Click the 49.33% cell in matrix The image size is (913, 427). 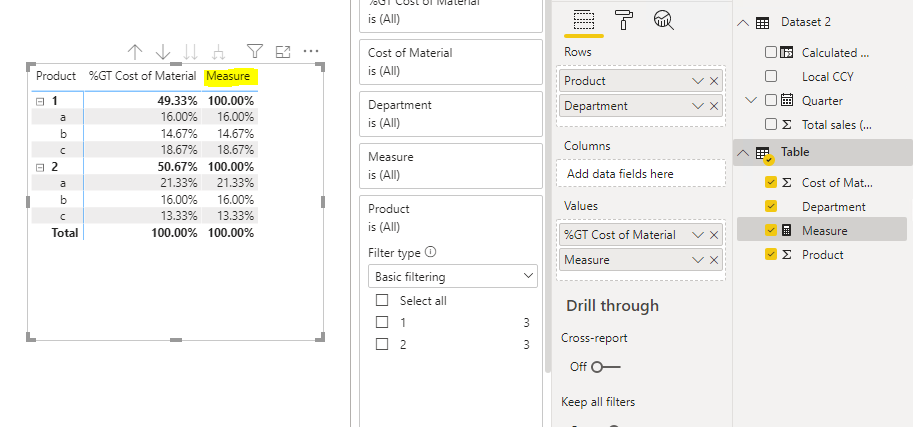178,101
